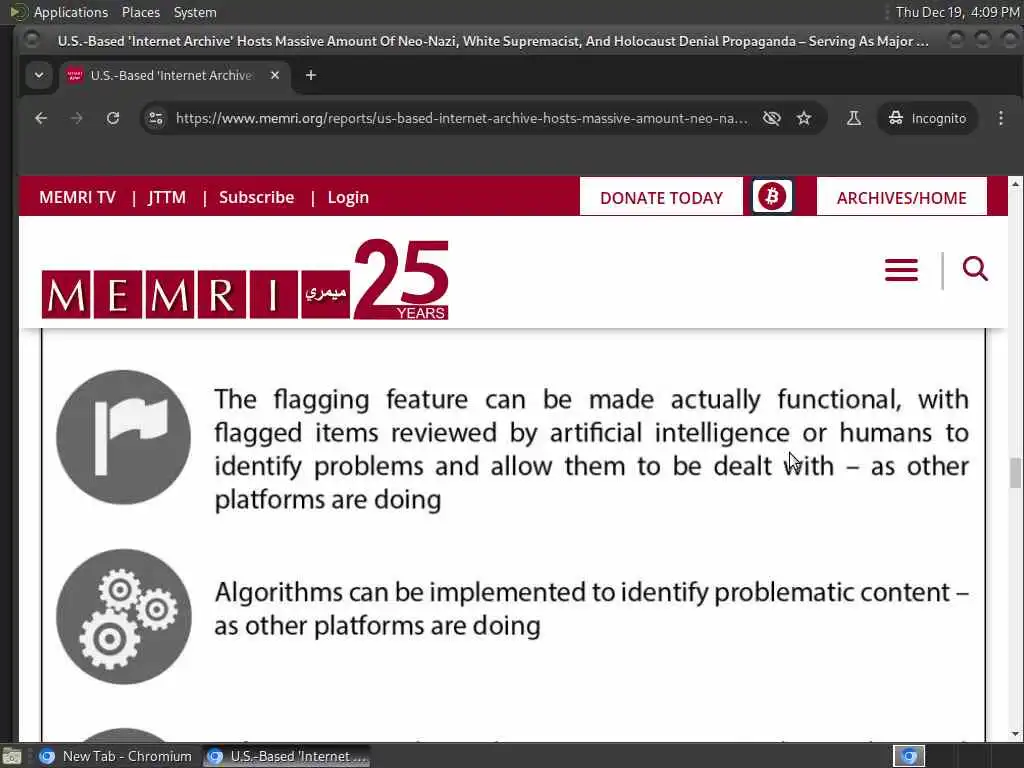
Task: Open the tab search dropdown arrow
Action: [x=39, y=75]
